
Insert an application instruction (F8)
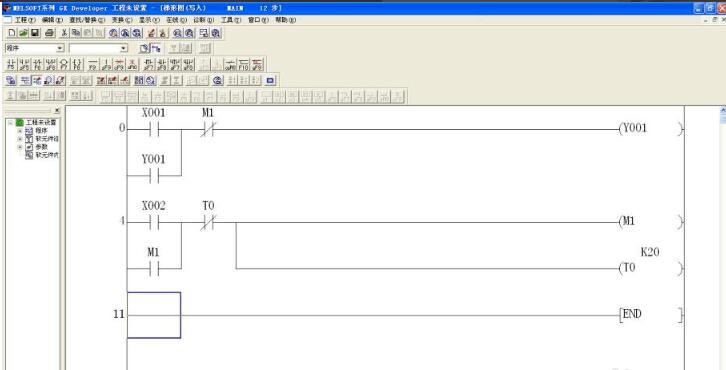point(77,64)
